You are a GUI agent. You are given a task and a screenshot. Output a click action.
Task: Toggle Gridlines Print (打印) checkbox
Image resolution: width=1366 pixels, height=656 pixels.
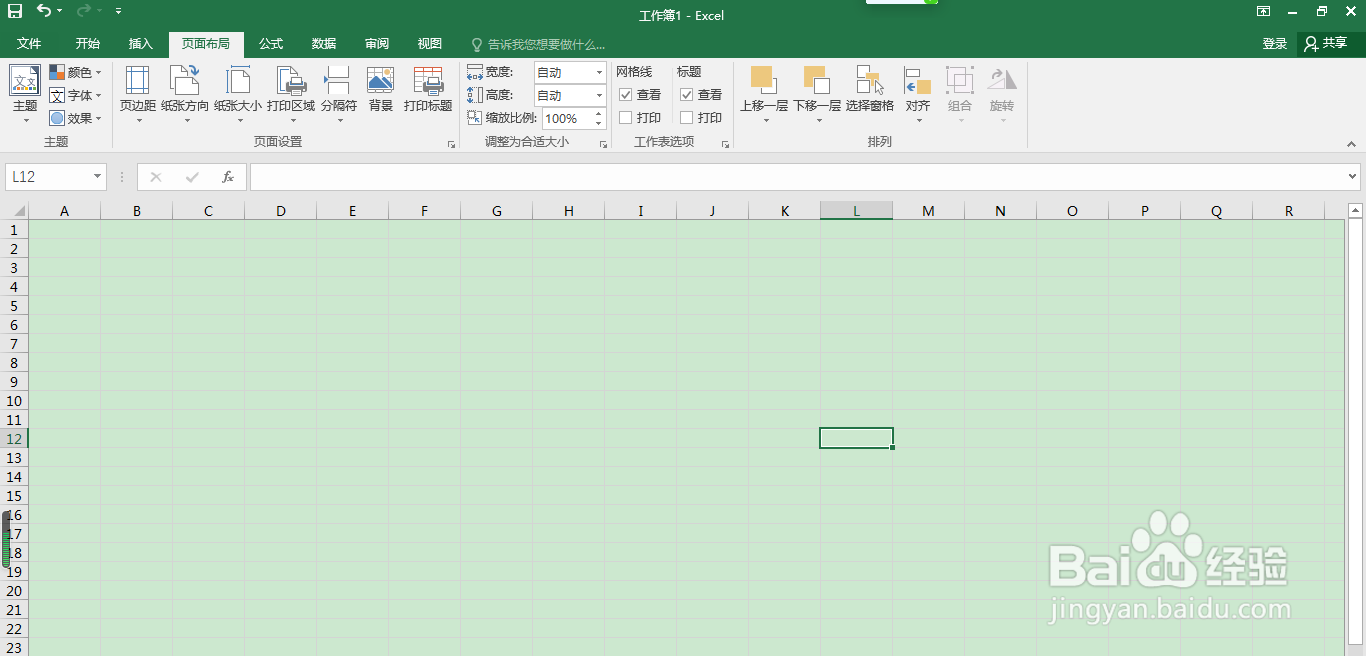626,118
